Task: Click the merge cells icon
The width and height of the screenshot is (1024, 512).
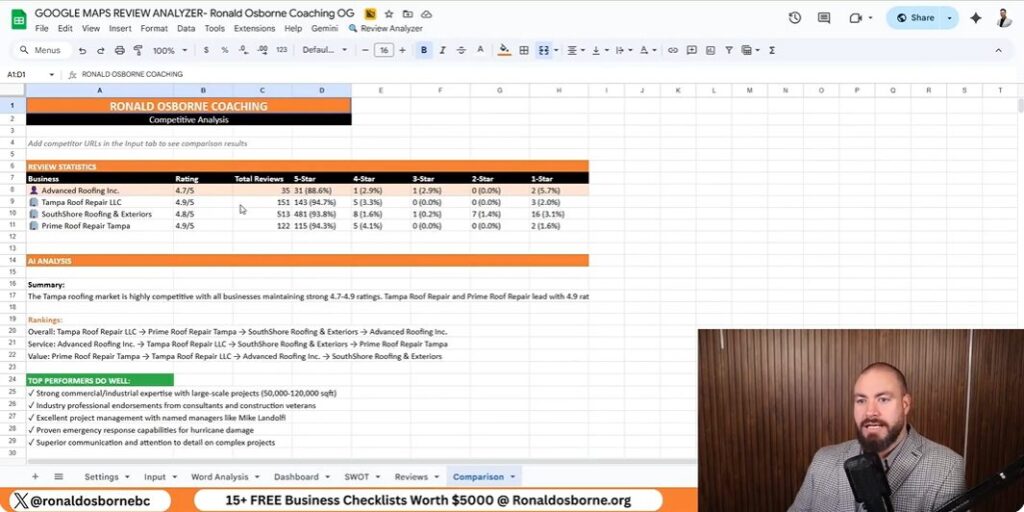Action: click(x=543, y=50)
